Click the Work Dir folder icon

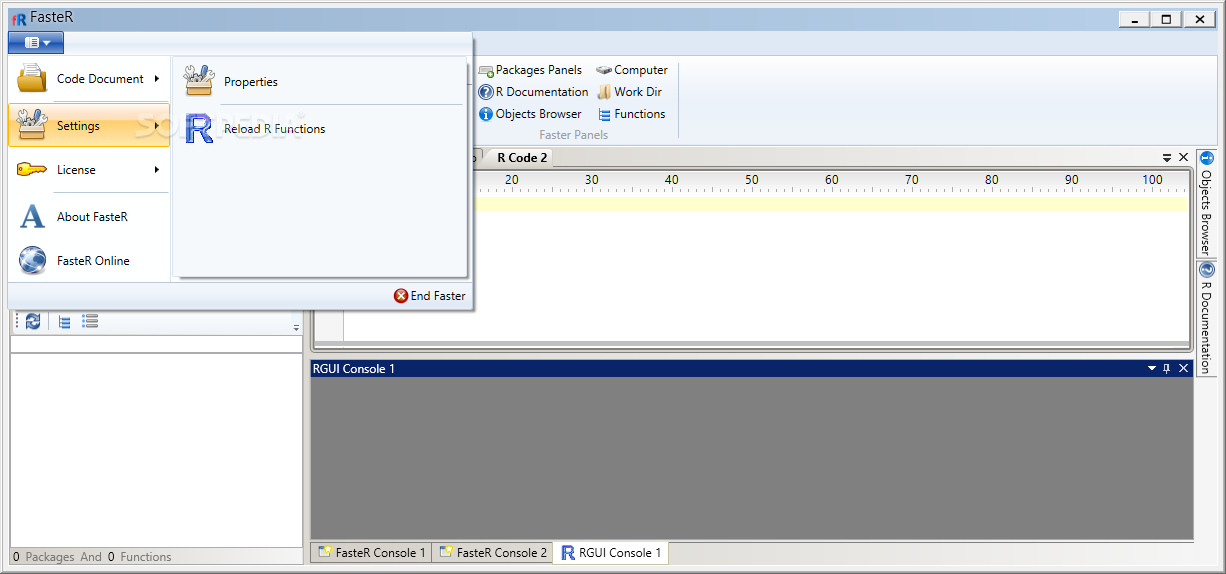604,92
